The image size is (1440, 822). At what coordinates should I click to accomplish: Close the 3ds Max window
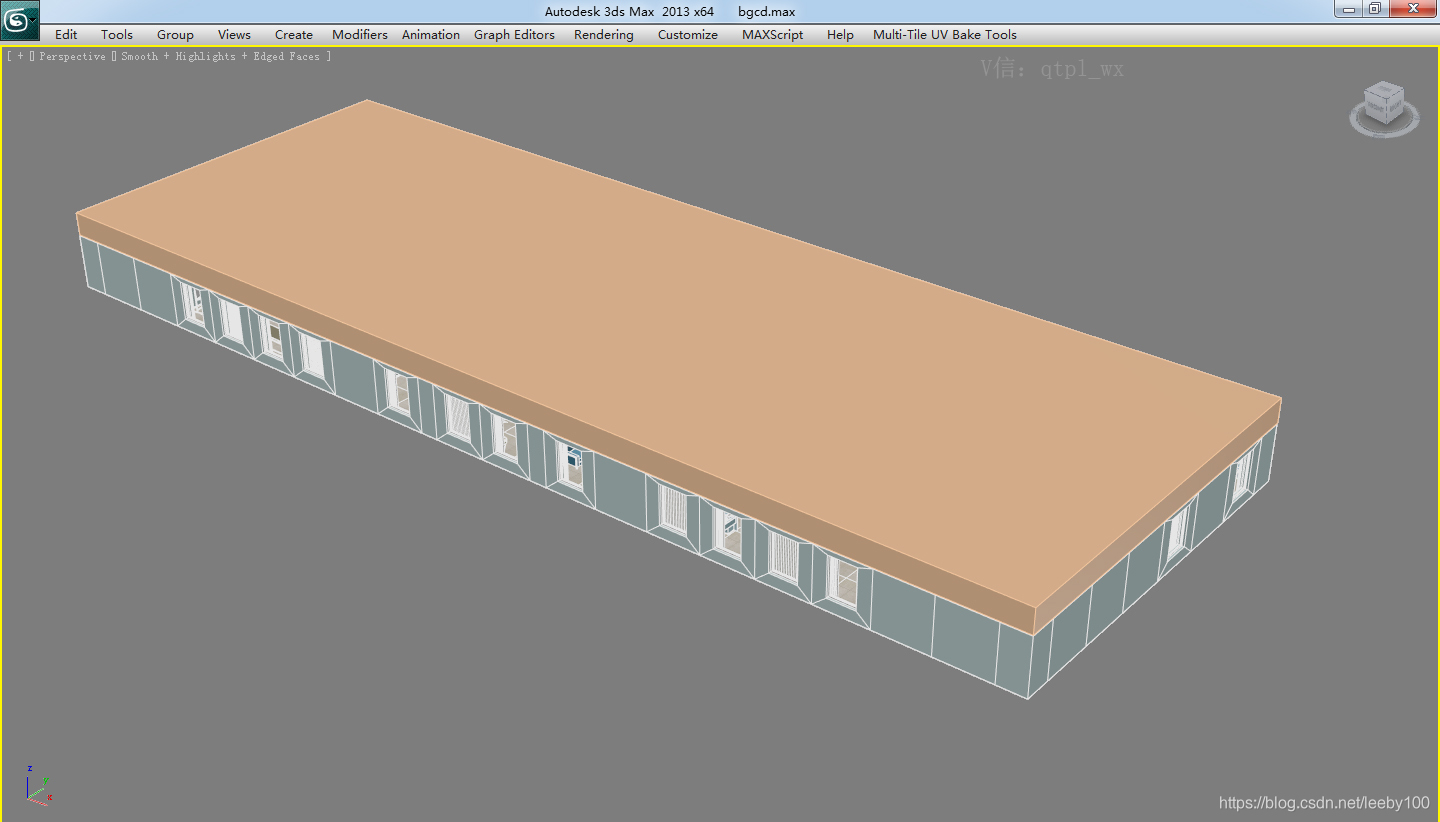pyautogui.click(x=1414, y=9)
